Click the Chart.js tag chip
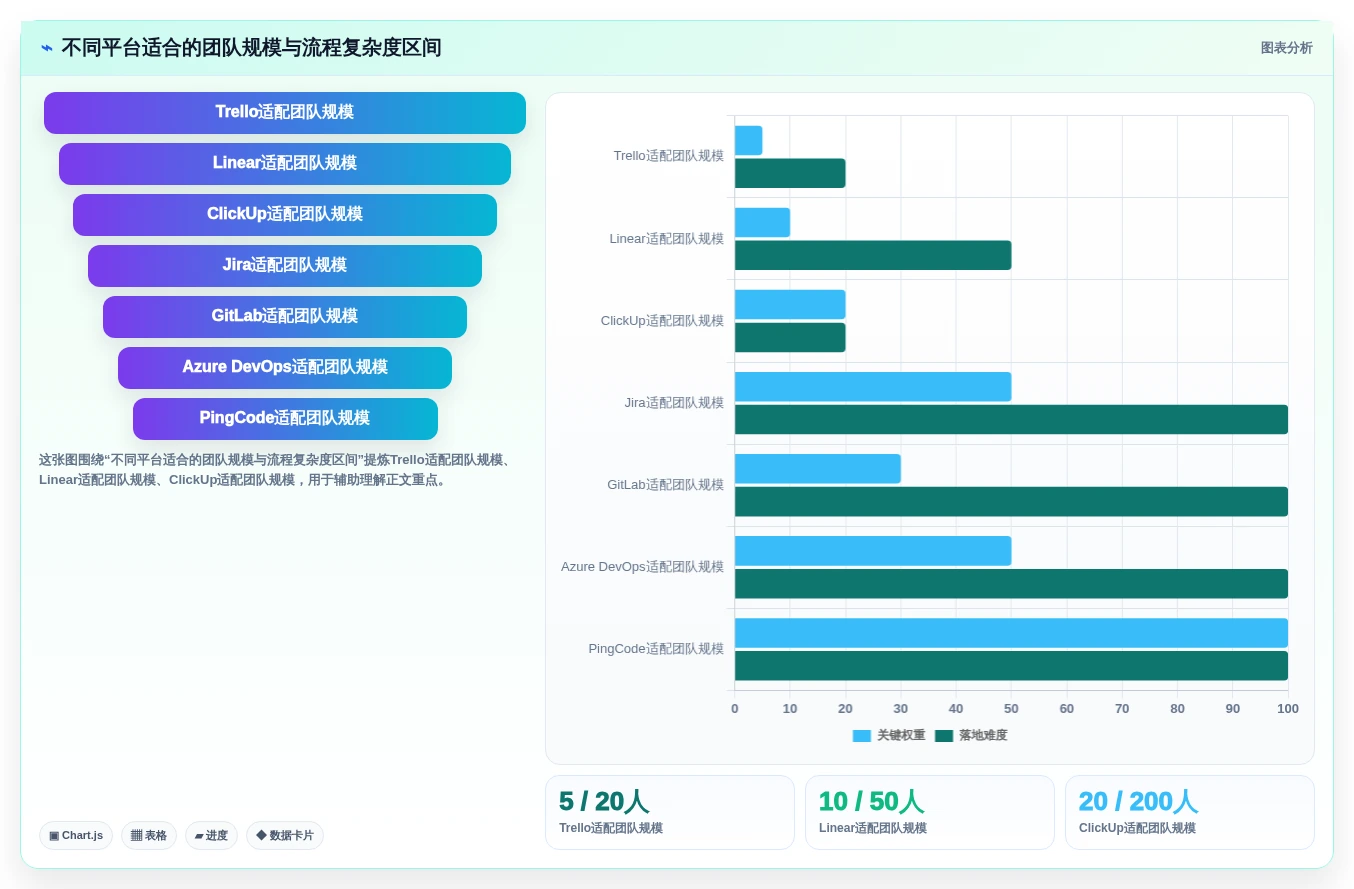 tap(76, 836)
